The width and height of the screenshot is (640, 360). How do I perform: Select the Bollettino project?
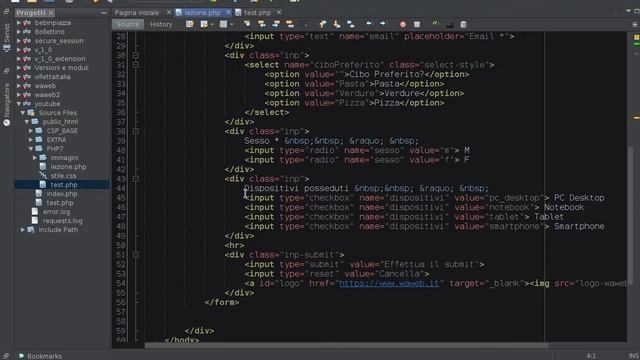(x=49, y=31)
